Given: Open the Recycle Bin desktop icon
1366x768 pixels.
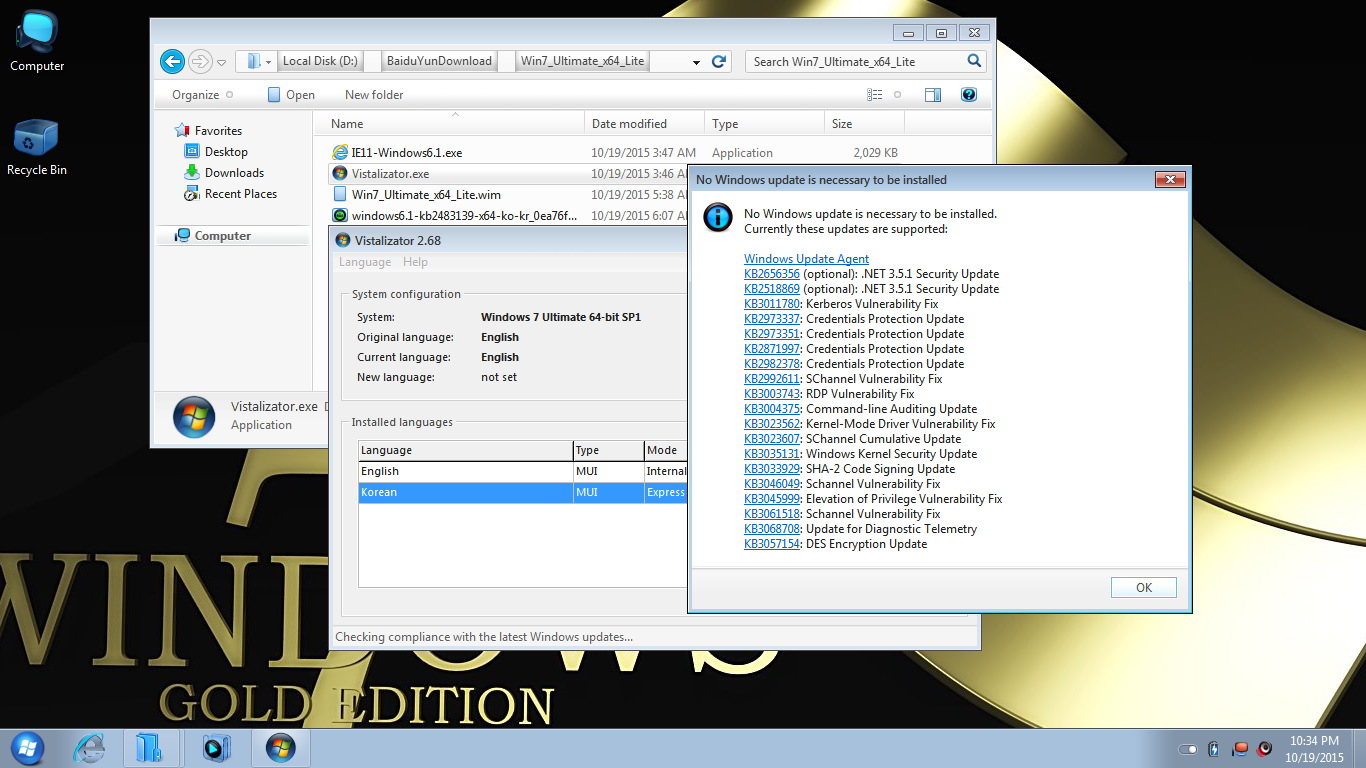Looking at the screenshot, I should tap(37, 148).
